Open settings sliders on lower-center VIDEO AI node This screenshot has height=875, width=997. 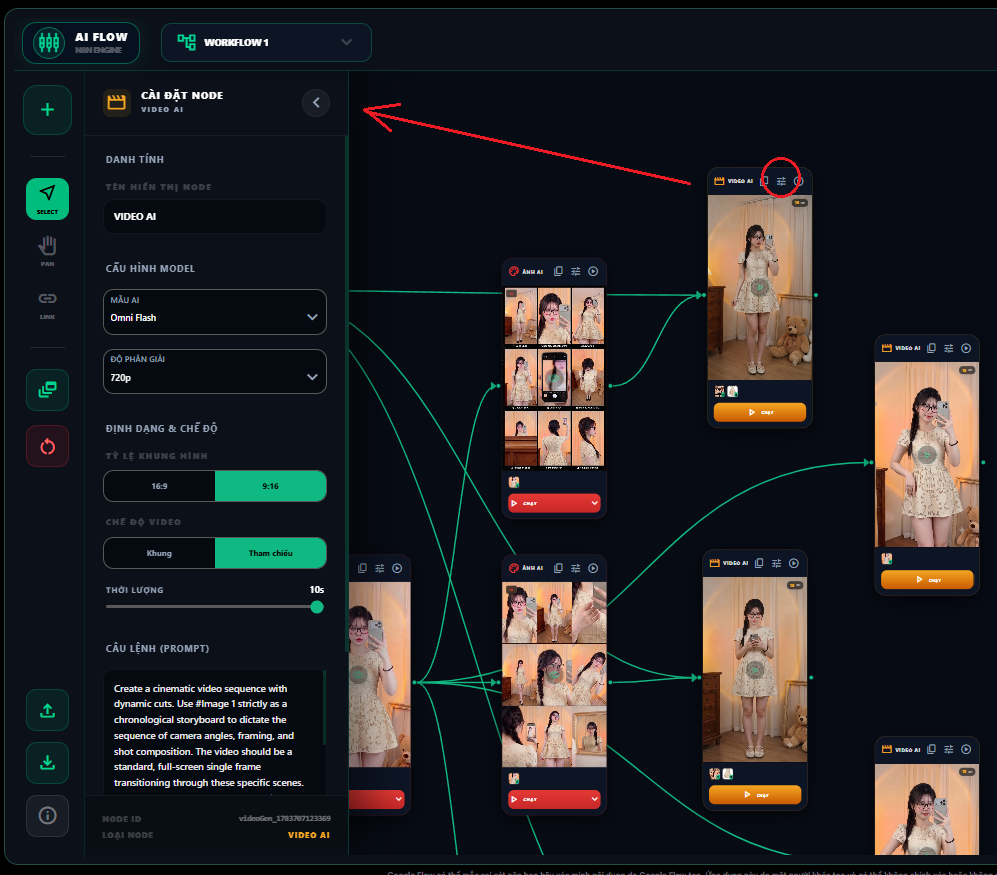point(776,563)
